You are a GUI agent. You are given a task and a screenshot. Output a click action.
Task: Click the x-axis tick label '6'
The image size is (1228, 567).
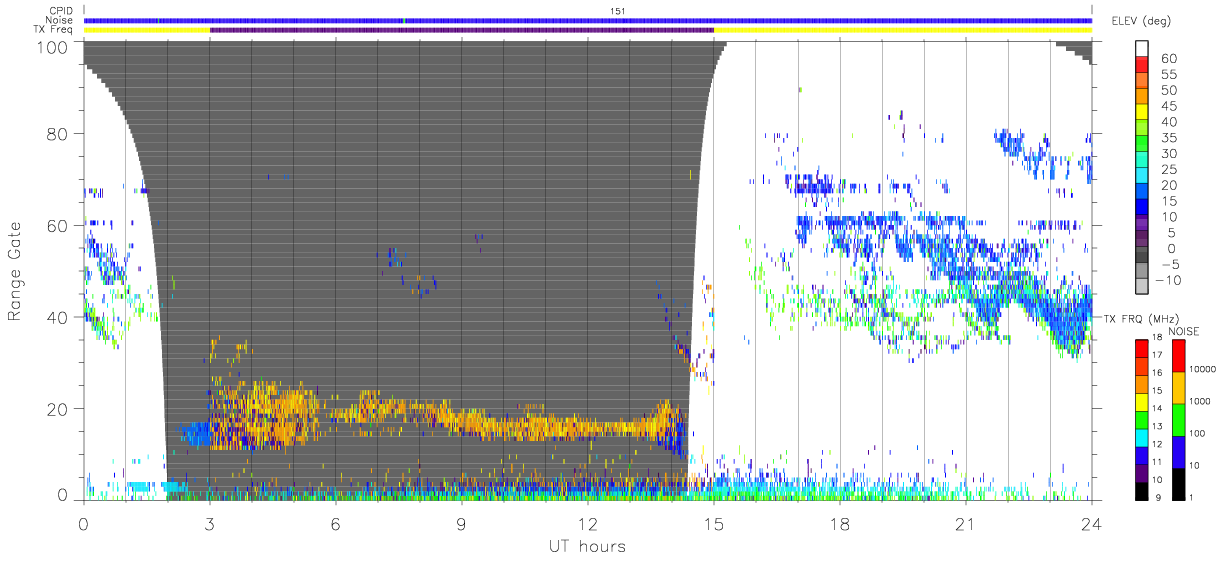[x=335, y=522]
